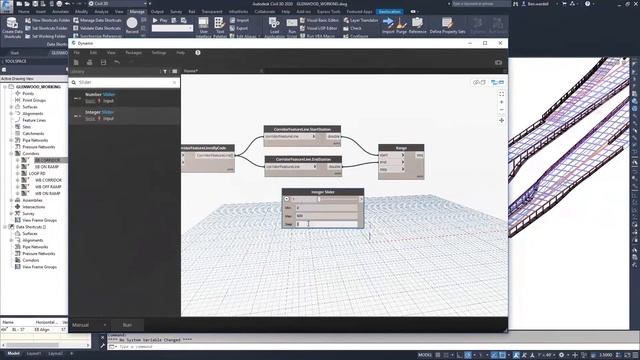Expand the Alignments node under GLENWOOD_WORKING
The width and height of the screenshot is (640, 360).
(11, 113)
